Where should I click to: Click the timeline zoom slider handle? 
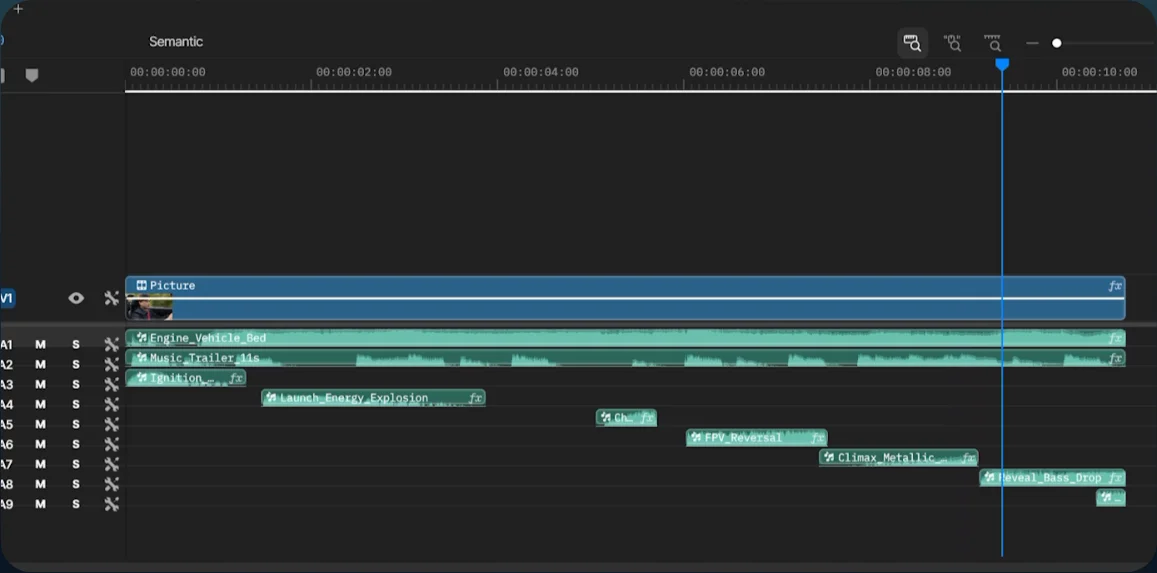1057,44
